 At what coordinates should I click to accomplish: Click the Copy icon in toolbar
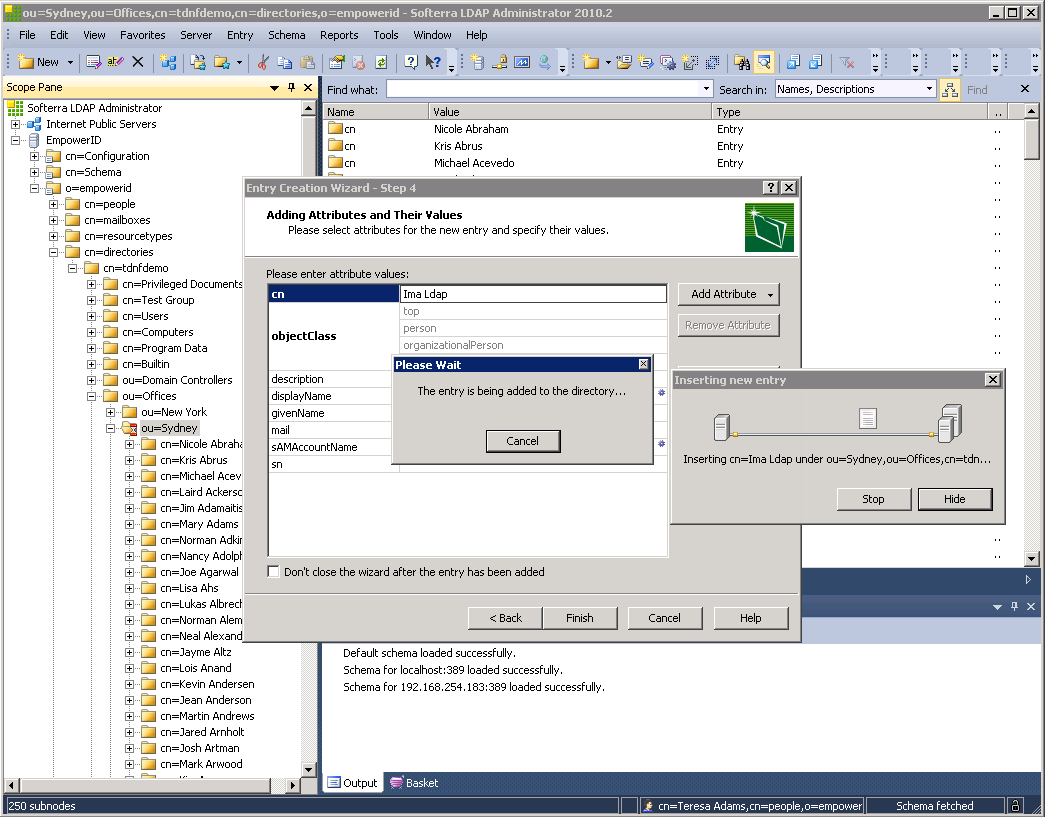click(x=285, y=62)
